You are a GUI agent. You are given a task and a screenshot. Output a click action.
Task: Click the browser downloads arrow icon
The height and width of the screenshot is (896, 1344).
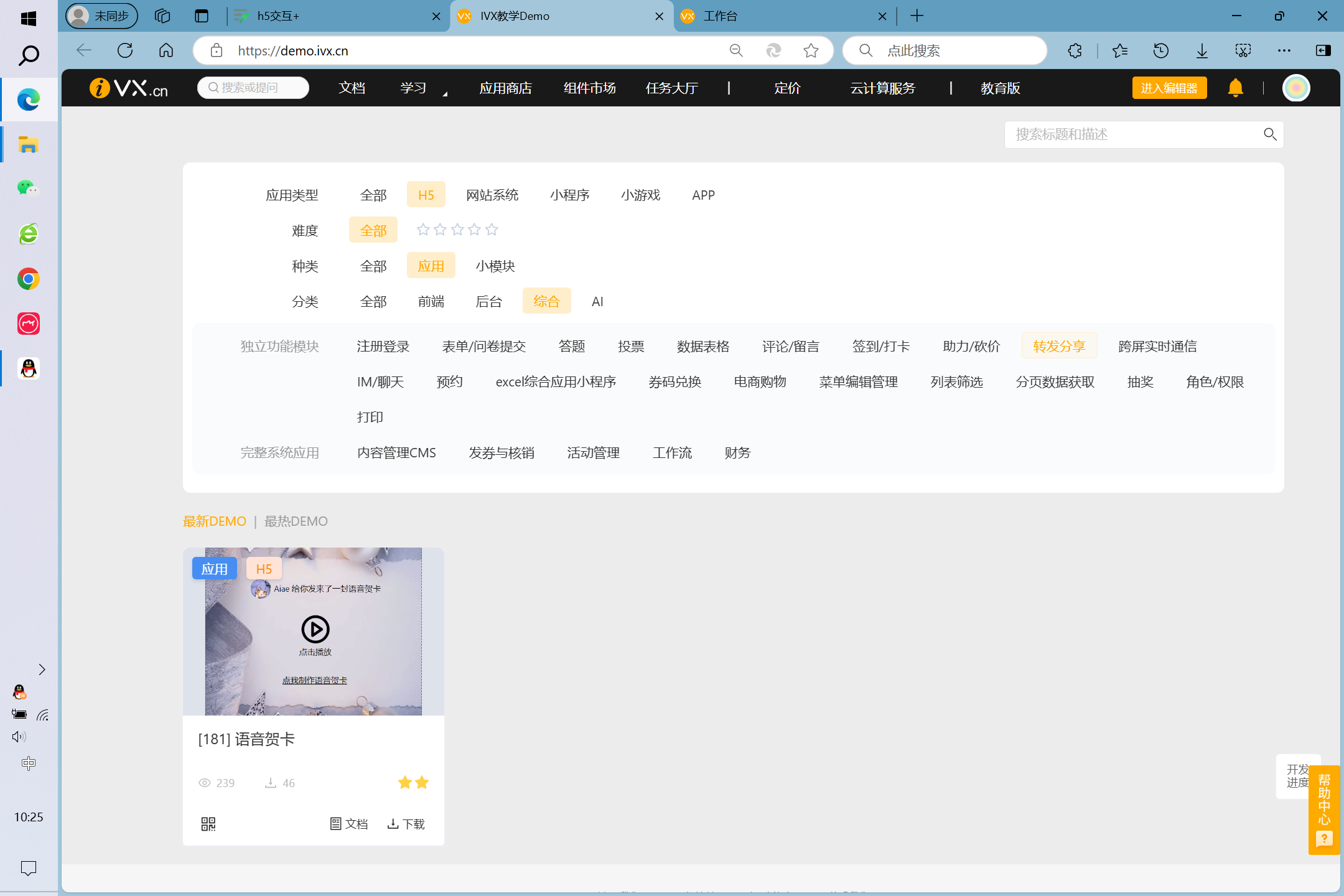click(1202, 50)
